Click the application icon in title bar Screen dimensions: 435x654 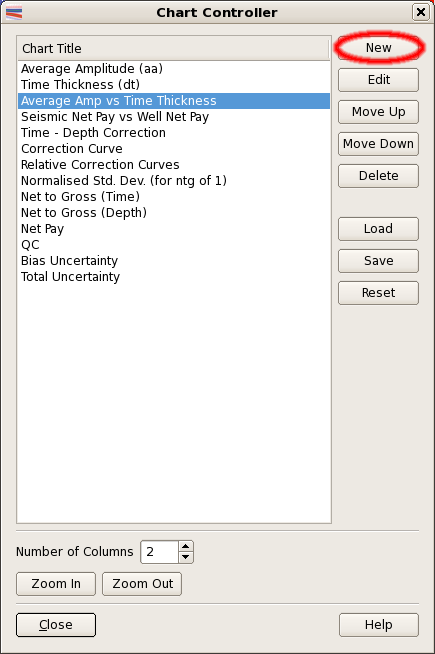coord(14,13)
